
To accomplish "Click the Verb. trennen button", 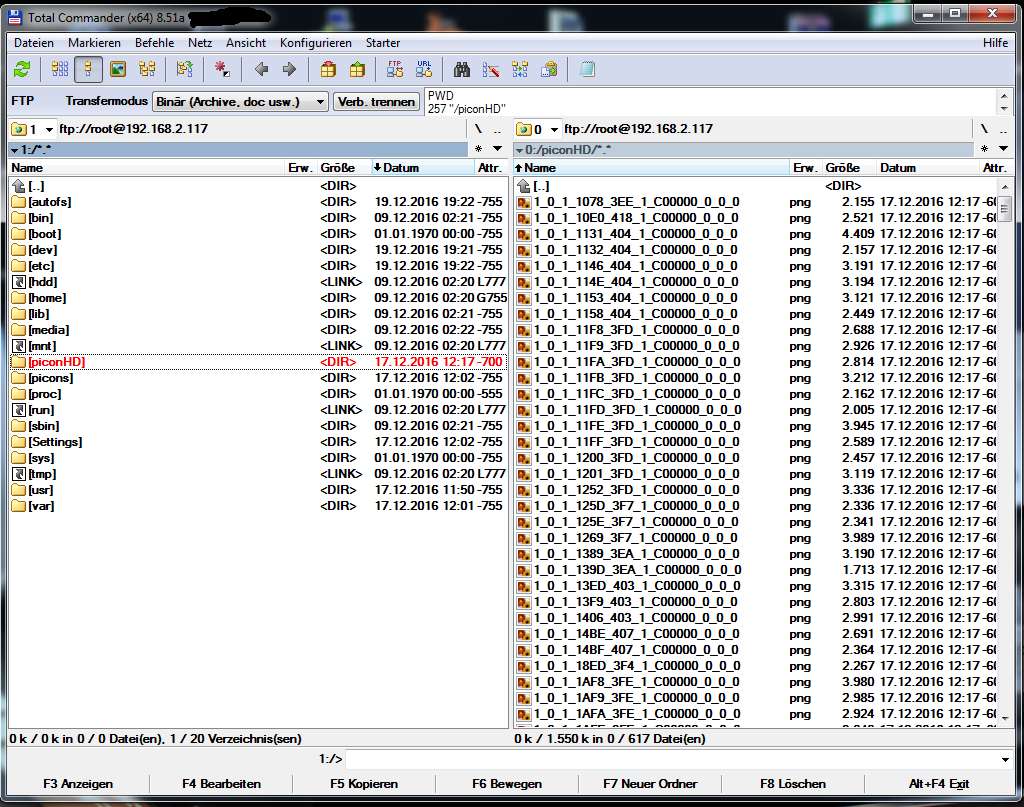I will [376, 102].
